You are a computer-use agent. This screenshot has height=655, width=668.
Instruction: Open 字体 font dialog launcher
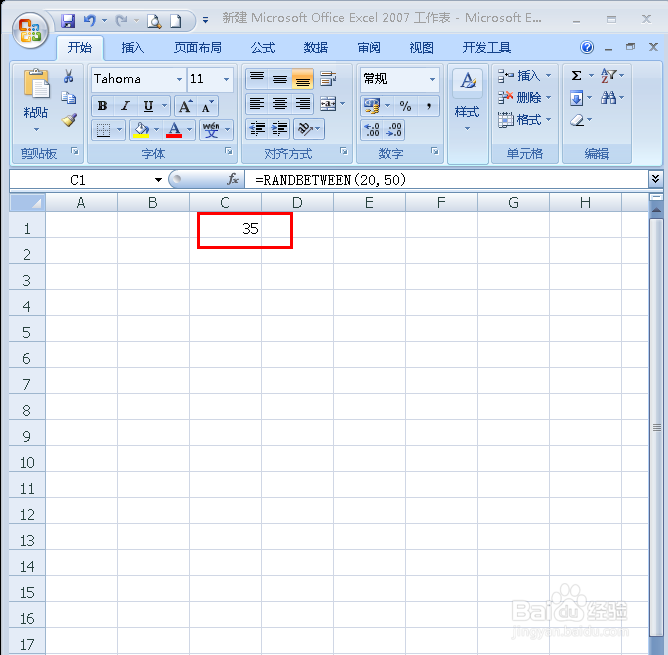tap(229, 151)
